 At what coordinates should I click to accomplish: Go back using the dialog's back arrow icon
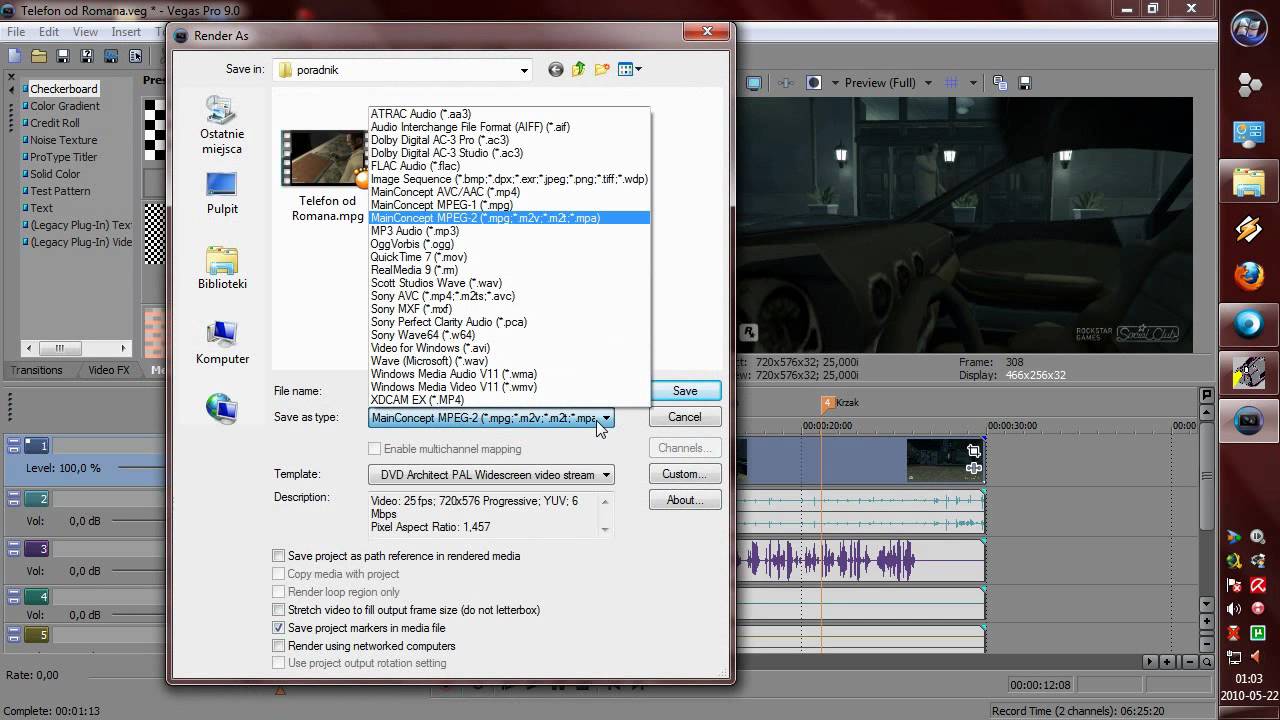(x=556, y=70)
